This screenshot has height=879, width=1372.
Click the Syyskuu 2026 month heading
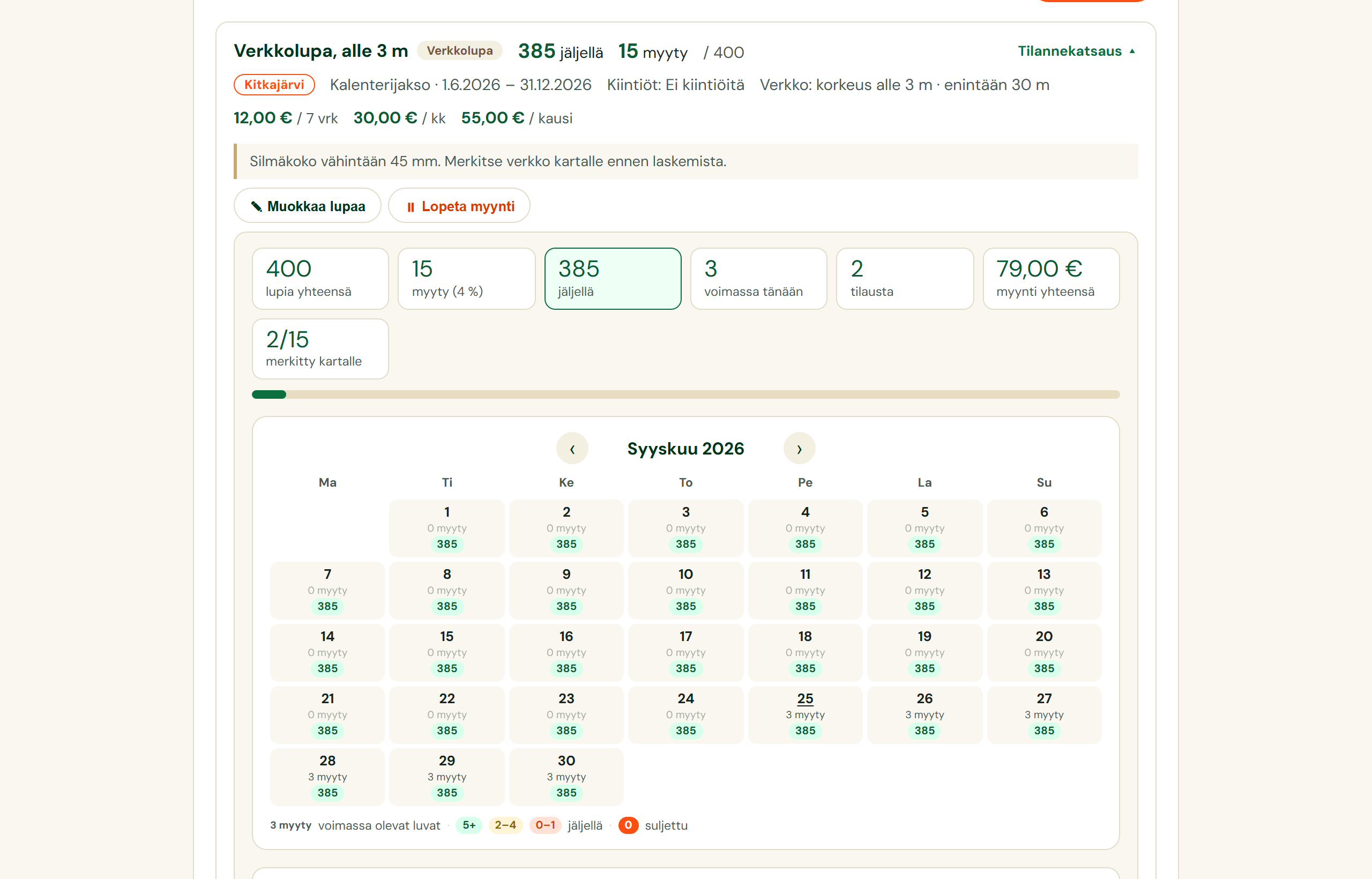[686, 449]
